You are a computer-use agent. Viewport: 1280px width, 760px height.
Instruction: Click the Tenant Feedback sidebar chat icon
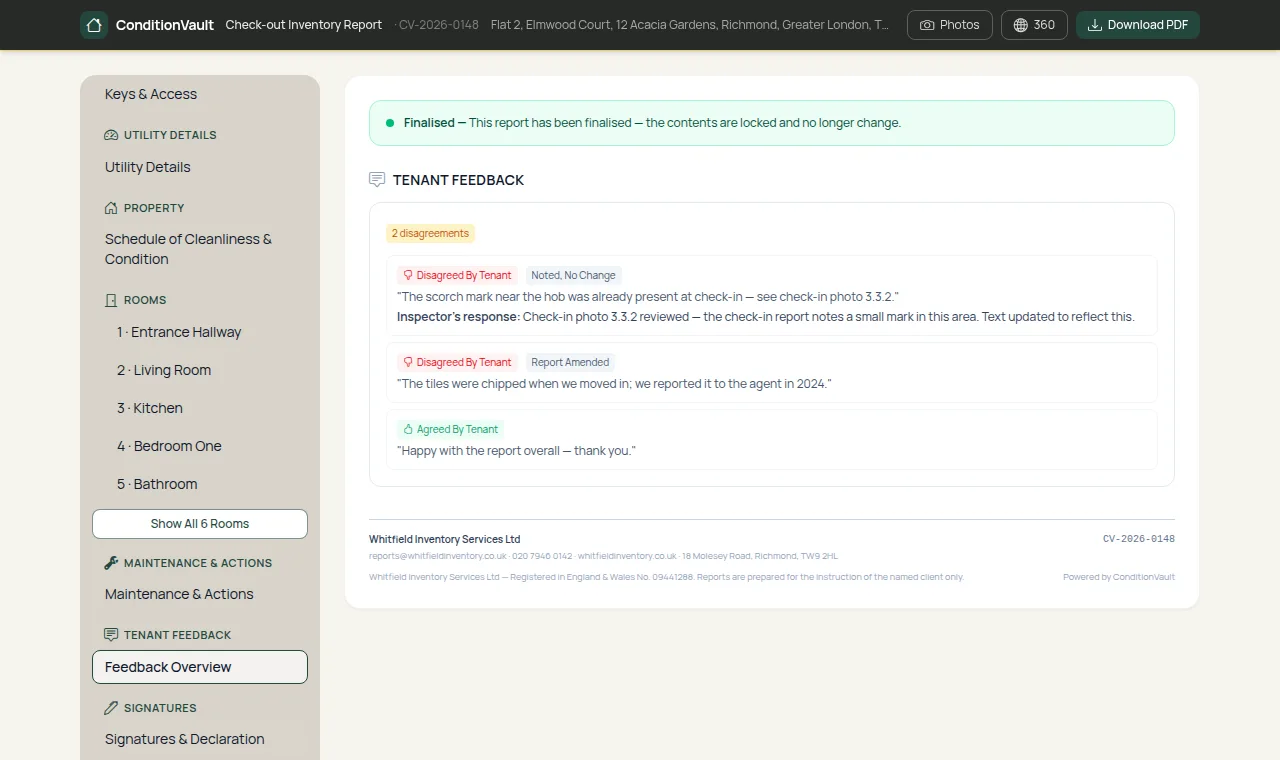click(x=111, y=635)
